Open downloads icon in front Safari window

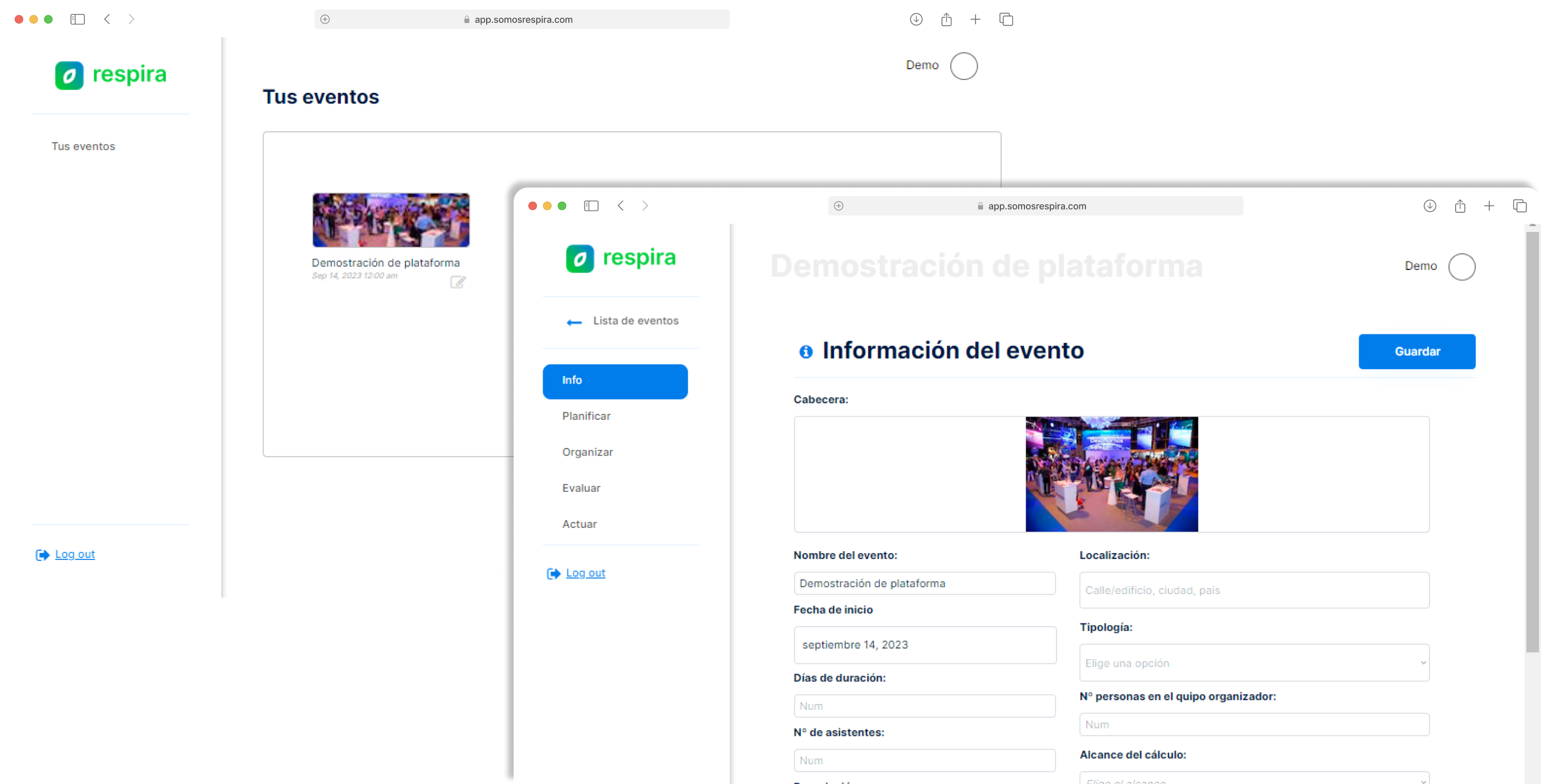(x=1429, y=206)
